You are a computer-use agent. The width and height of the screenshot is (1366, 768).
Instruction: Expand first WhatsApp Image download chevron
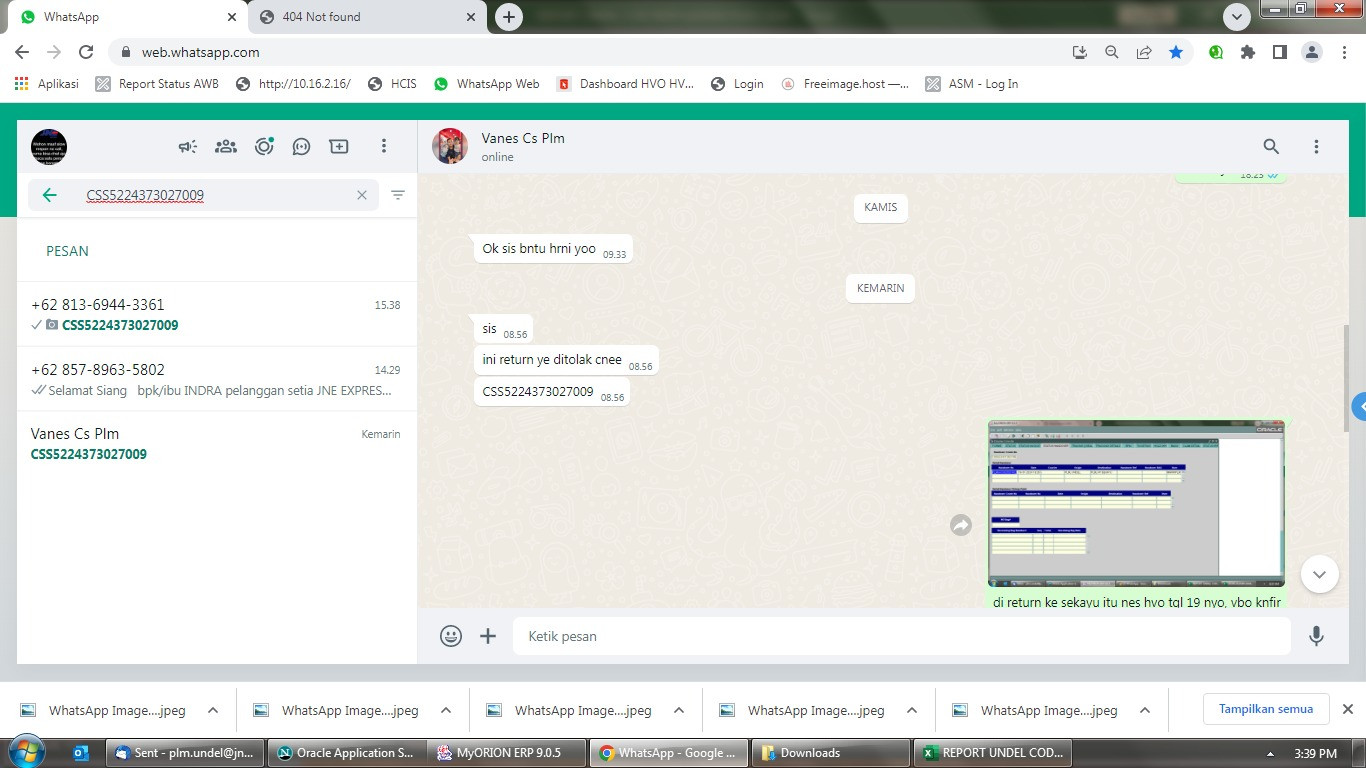tap(213, 710)
